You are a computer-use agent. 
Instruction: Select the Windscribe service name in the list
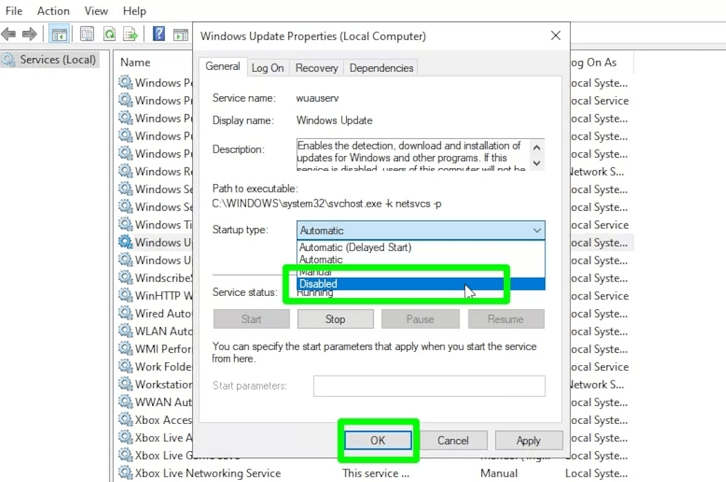[163, 278]
